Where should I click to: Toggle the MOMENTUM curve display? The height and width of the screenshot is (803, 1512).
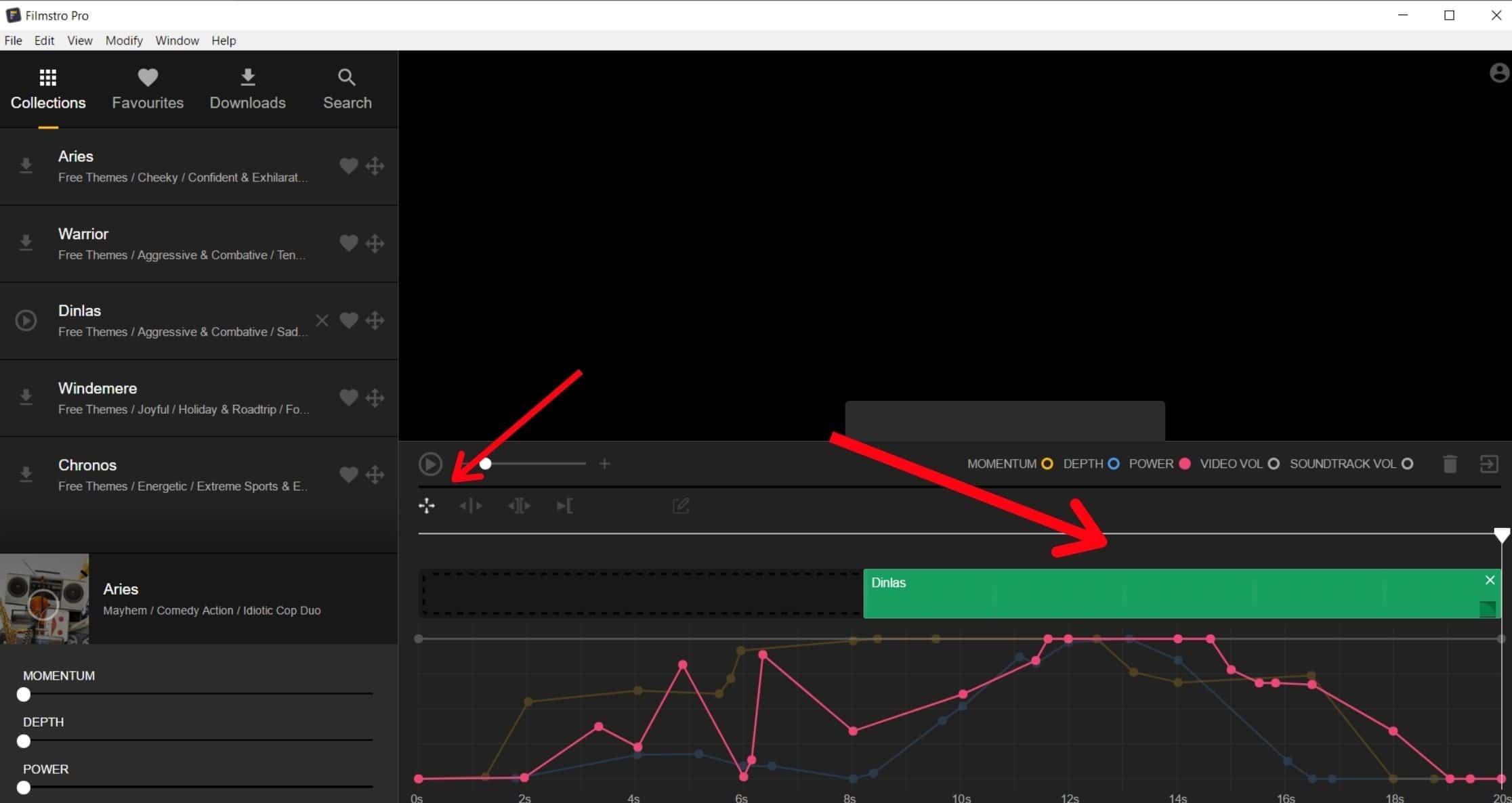(1047, 464)
